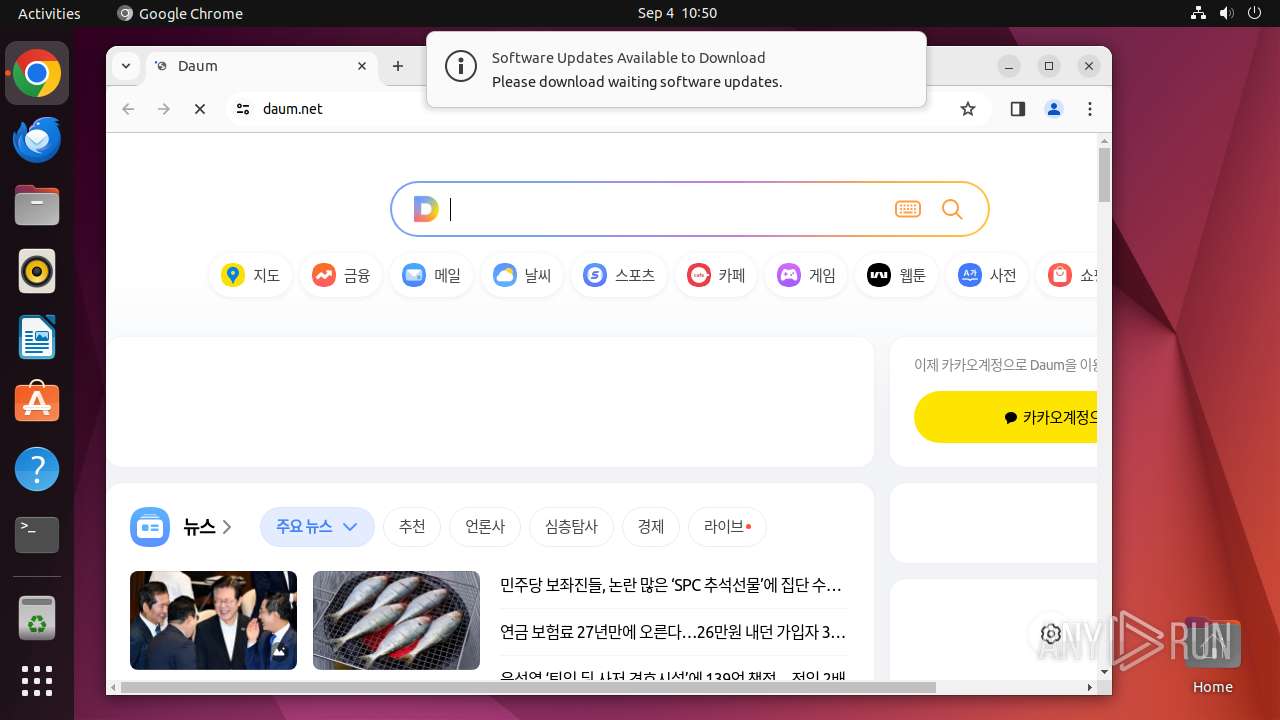The image size is (1280, 720).
Task: Open the Activities overview
Action: [x=49, y=13]
